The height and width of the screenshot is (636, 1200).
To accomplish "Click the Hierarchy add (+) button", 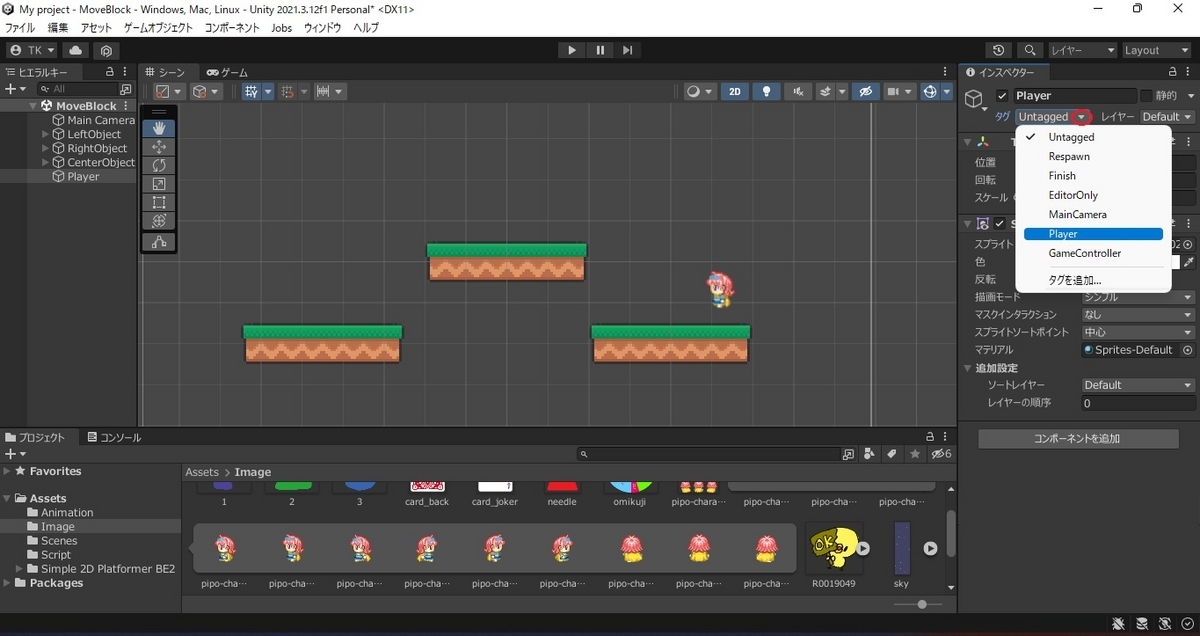I will point(14,89).
